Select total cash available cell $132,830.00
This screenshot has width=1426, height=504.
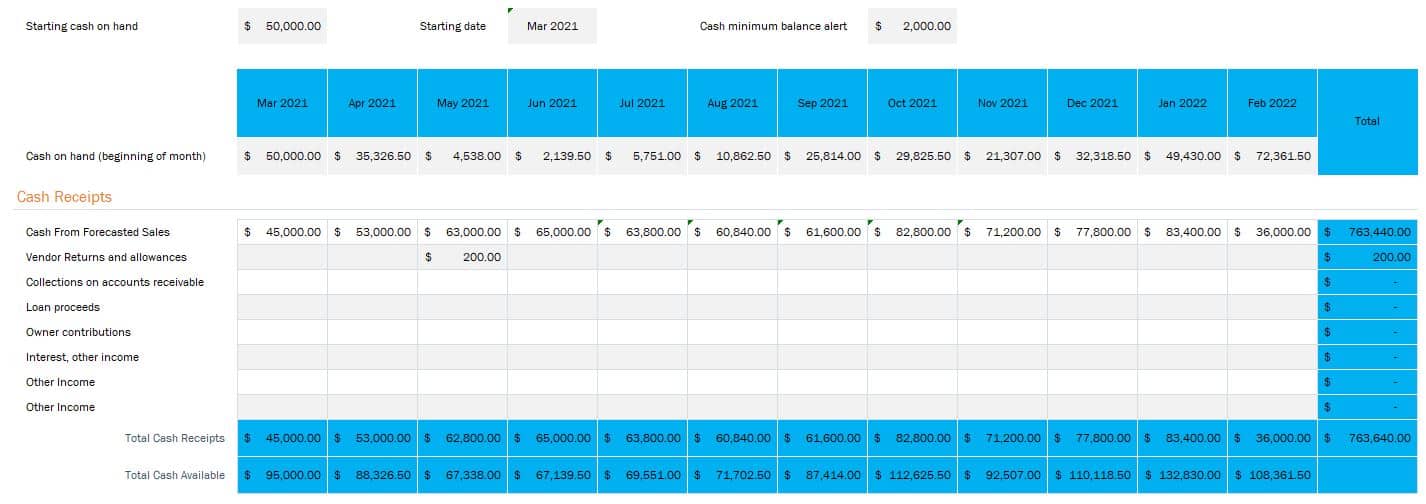1182,475
